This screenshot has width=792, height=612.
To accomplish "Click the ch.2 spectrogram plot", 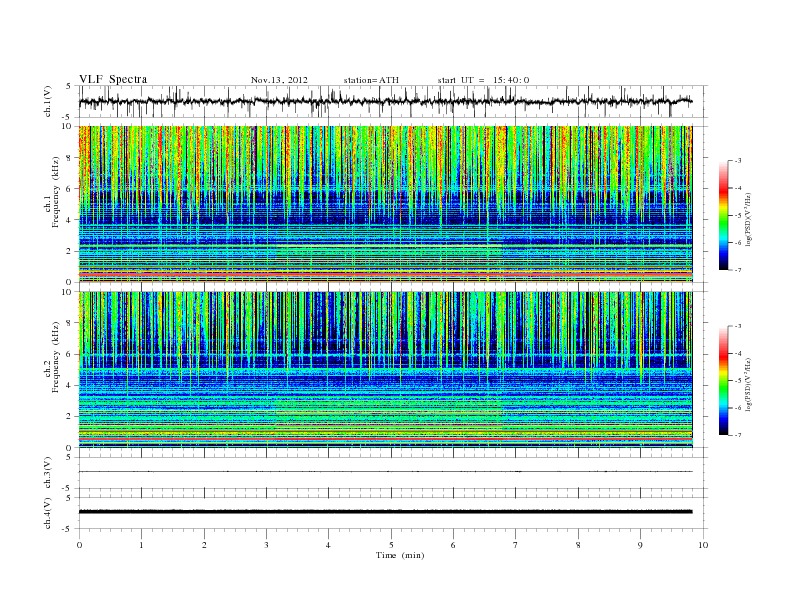I will 385,370.
